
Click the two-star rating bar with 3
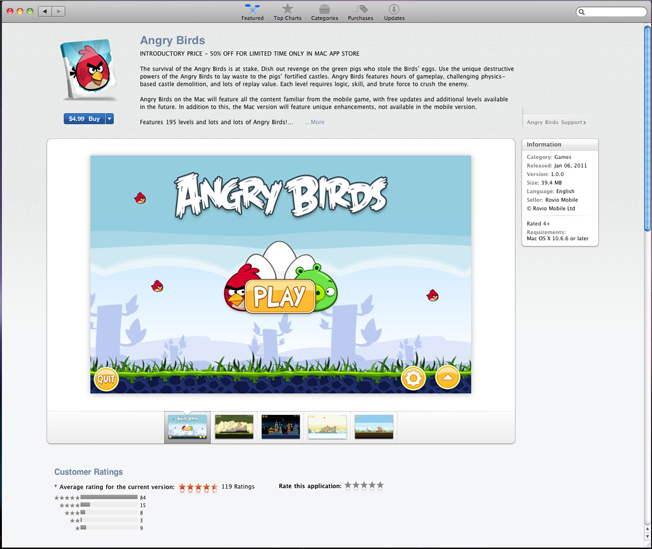(109, 520)
